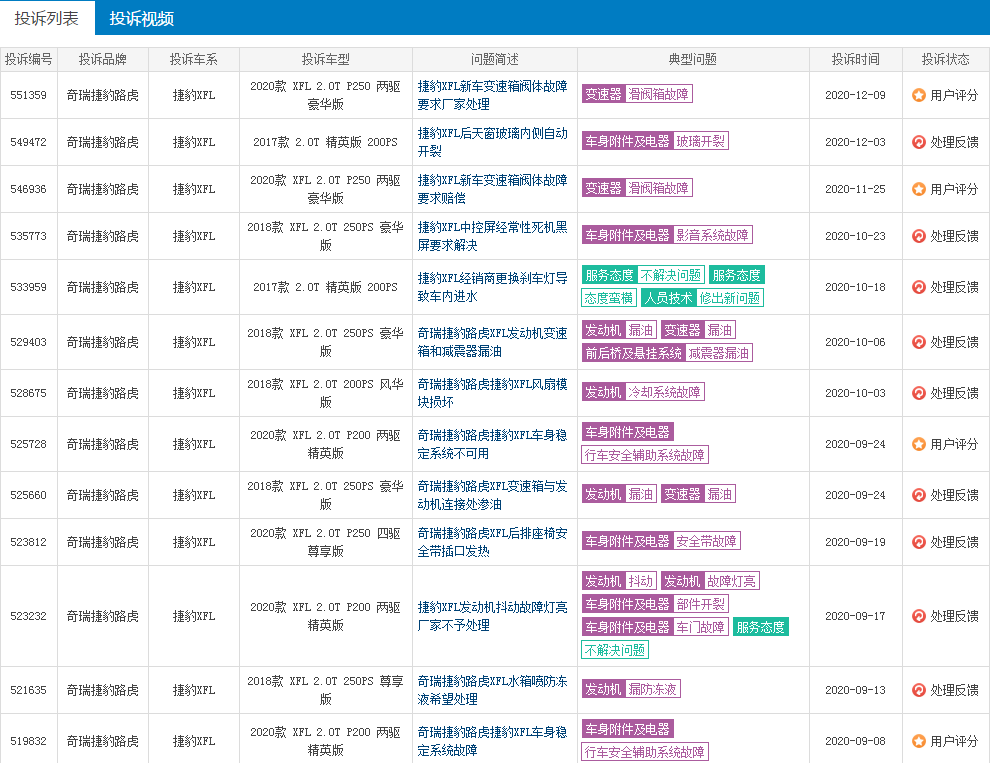Viewport: 990px width, 763px height.
Task: Select complaint number 523232
Action: tap(28, 616)
